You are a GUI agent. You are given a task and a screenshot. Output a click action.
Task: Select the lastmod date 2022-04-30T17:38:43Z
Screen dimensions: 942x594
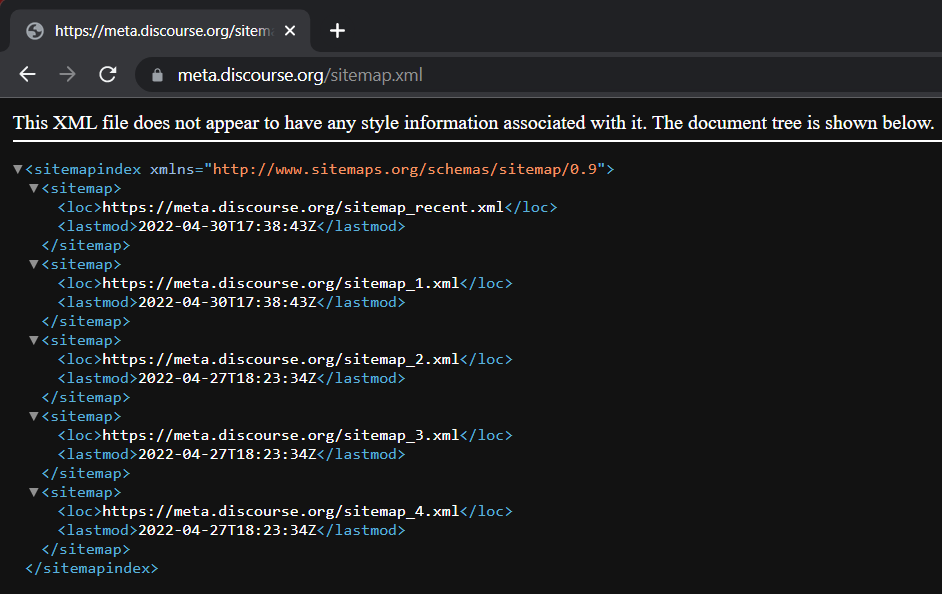point(221,226)
